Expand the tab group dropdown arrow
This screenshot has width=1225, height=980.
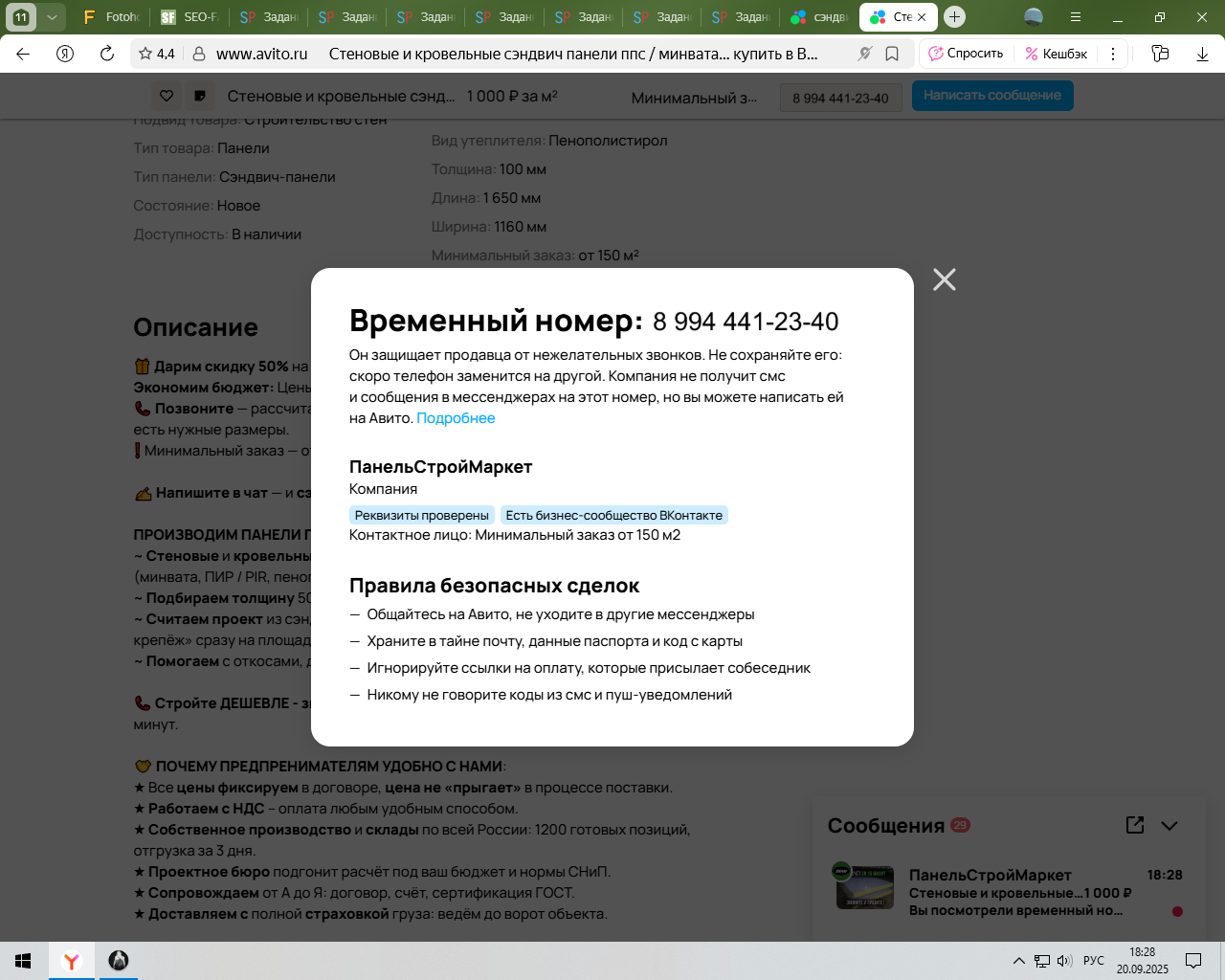tap(52, 17)
